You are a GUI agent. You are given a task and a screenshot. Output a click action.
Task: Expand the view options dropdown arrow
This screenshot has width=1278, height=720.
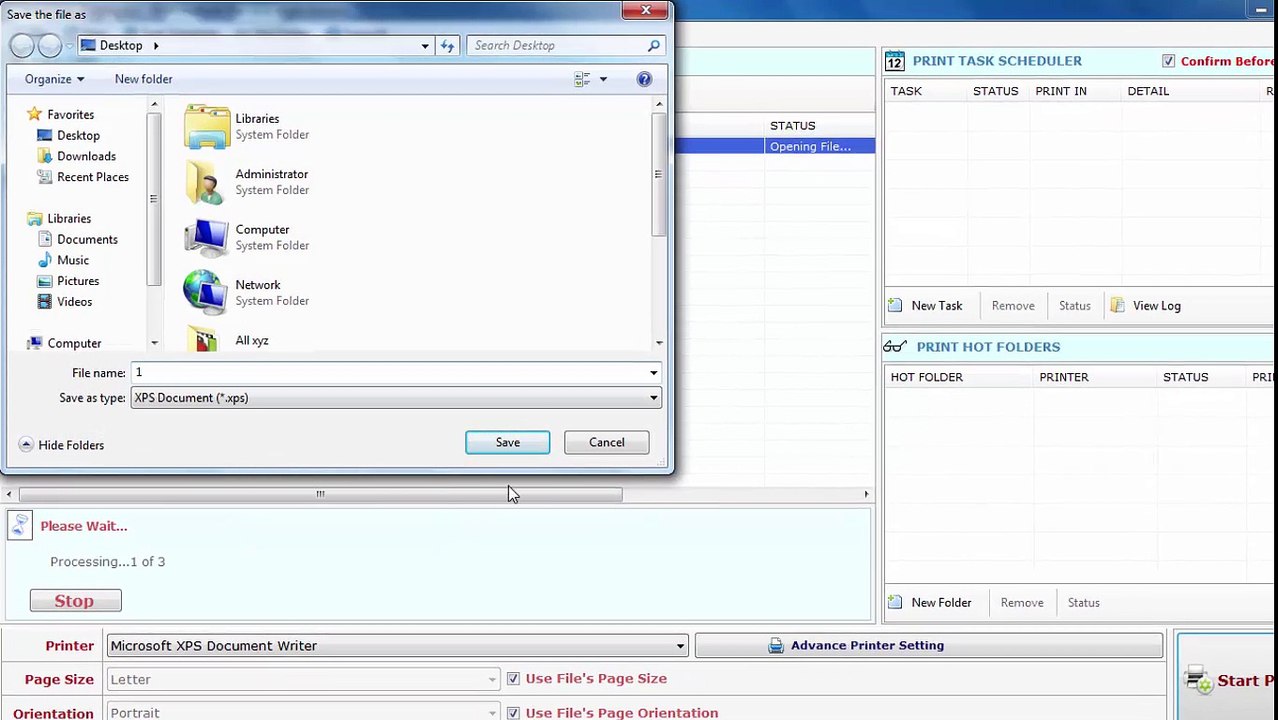coord(602,79)
